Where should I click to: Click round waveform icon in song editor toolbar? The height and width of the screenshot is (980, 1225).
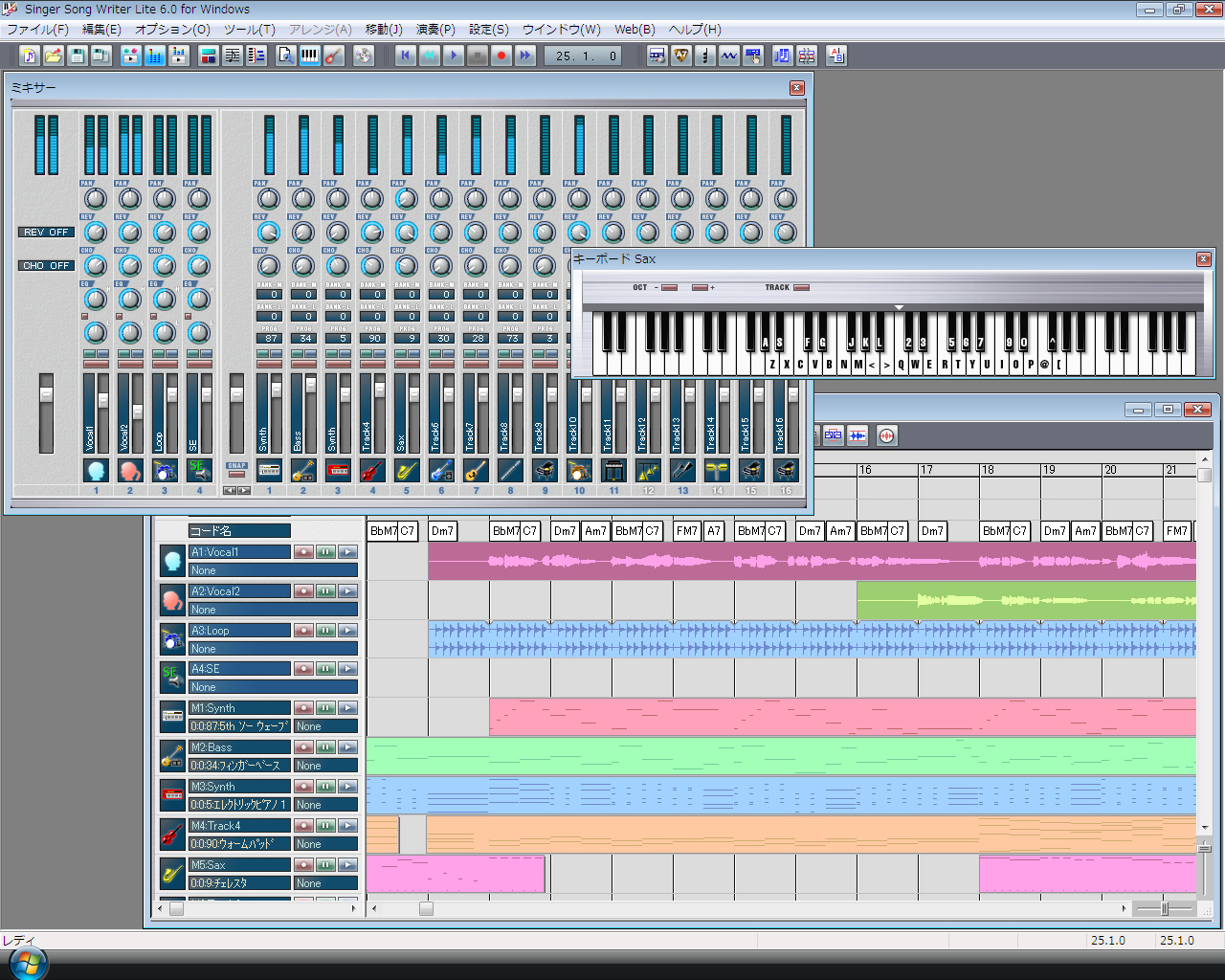[x=886, y=436]
